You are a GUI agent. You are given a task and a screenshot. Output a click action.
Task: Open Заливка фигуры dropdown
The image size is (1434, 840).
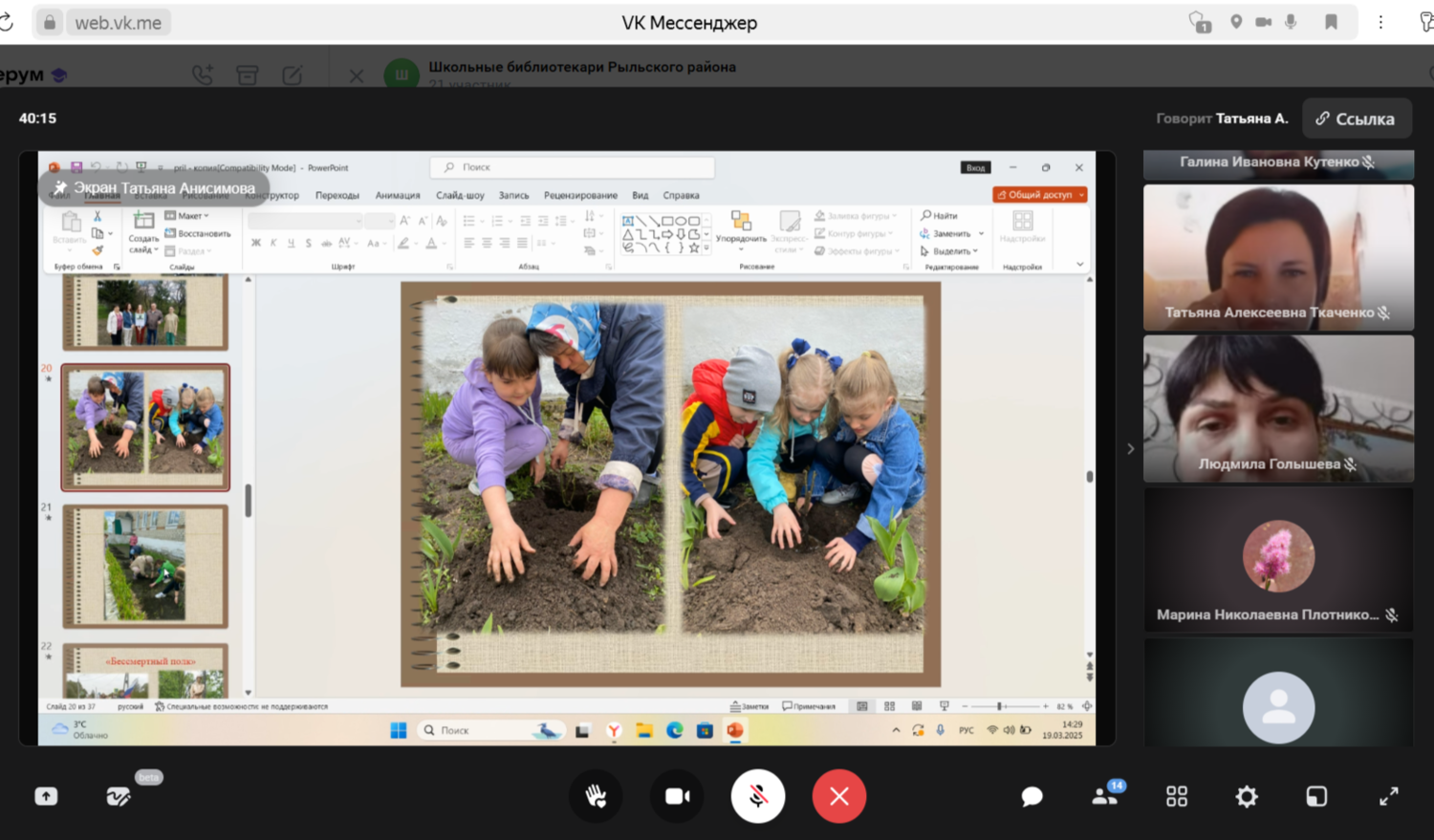[x=856, y=216]
